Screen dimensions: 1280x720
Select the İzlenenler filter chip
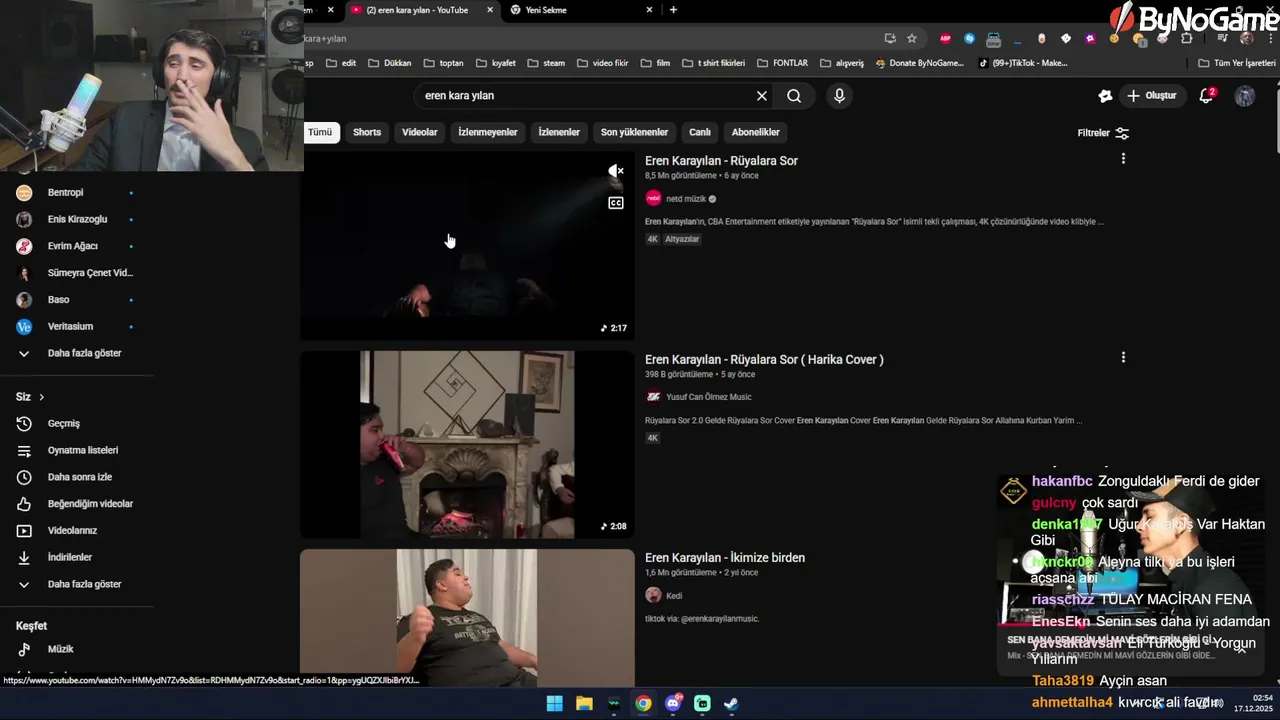point(559,132)
